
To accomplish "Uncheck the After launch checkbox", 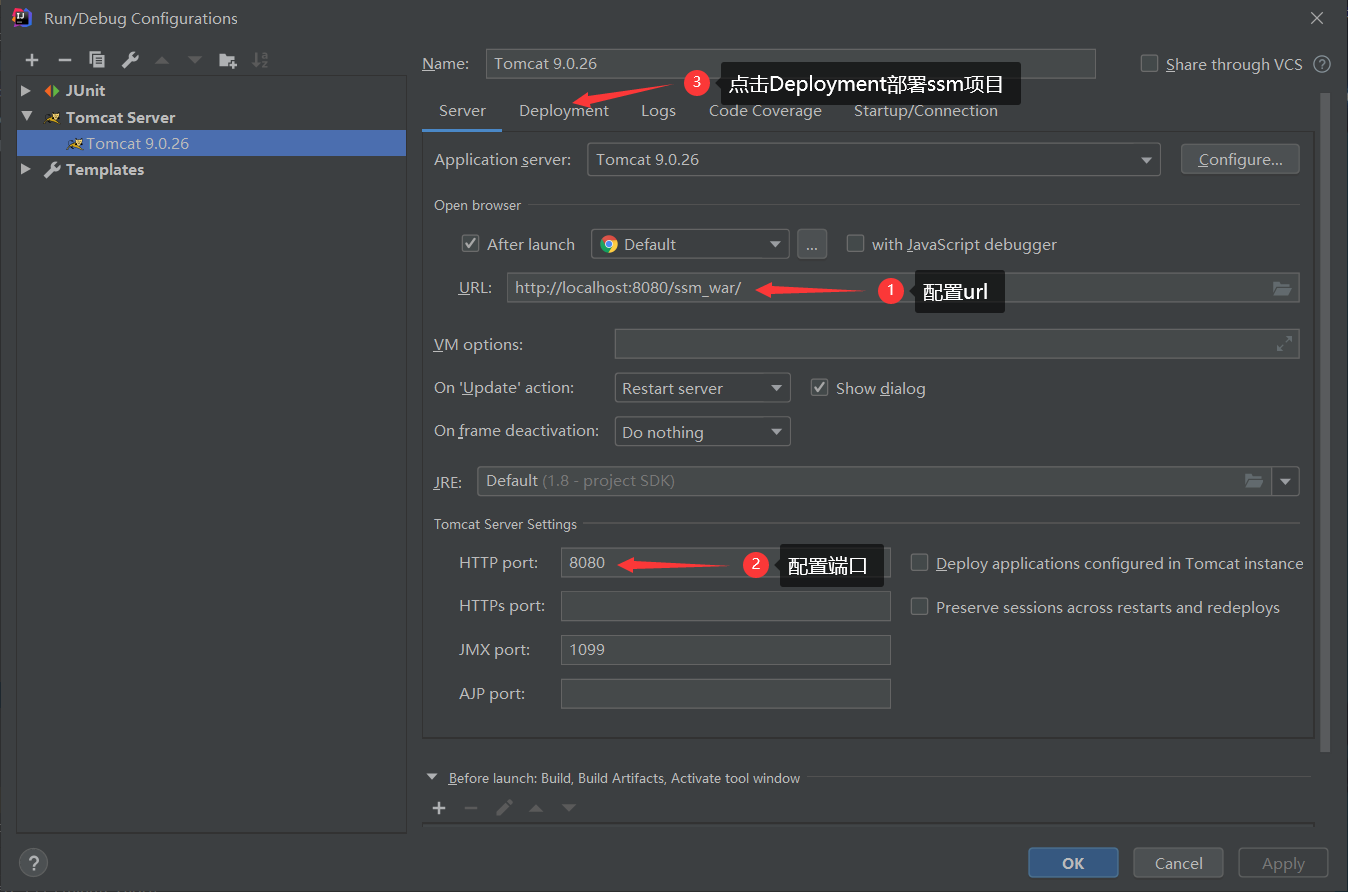I will (x=470, y=243).
